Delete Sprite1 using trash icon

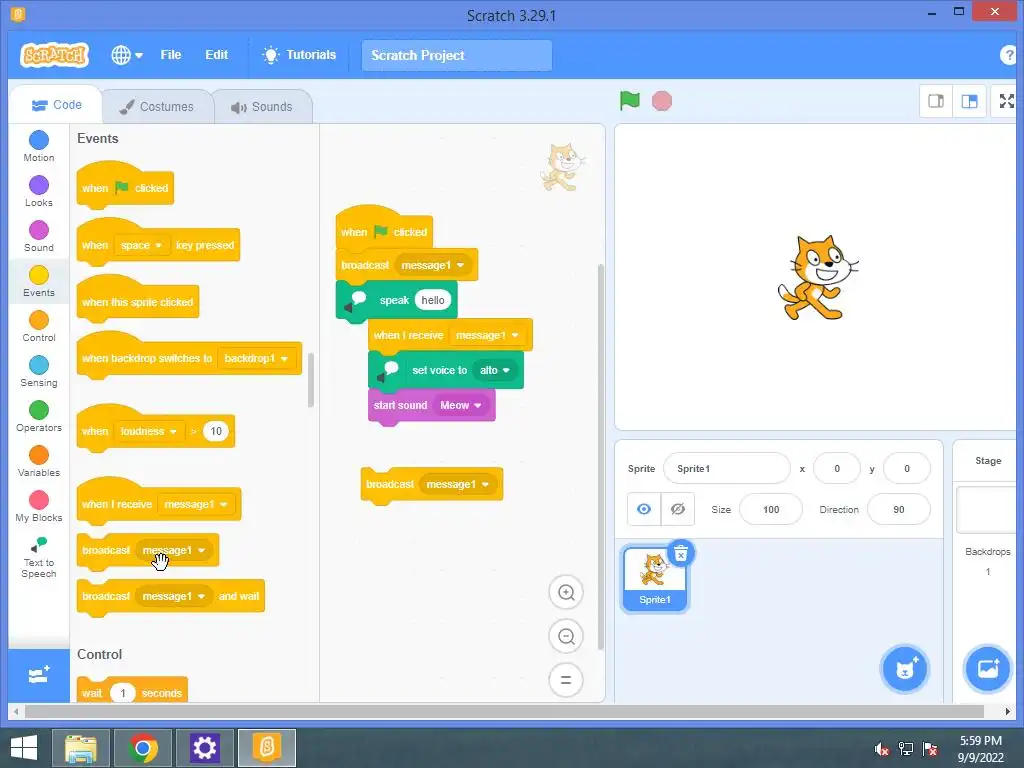tap(680, 554)
